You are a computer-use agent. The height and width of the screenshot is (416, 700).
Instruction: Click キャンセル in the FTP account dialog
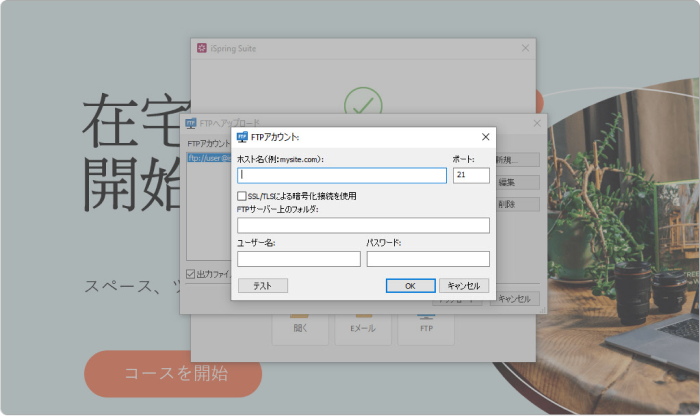[464, 286]
